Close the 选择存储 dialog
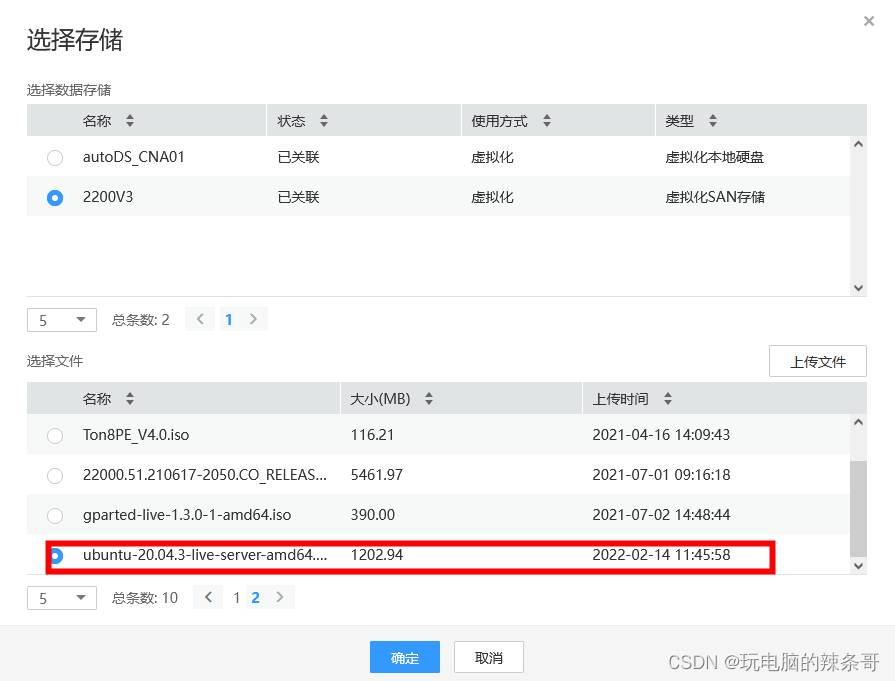The width and height of the screenshot is (895, 681). click(x=868, y=21)
